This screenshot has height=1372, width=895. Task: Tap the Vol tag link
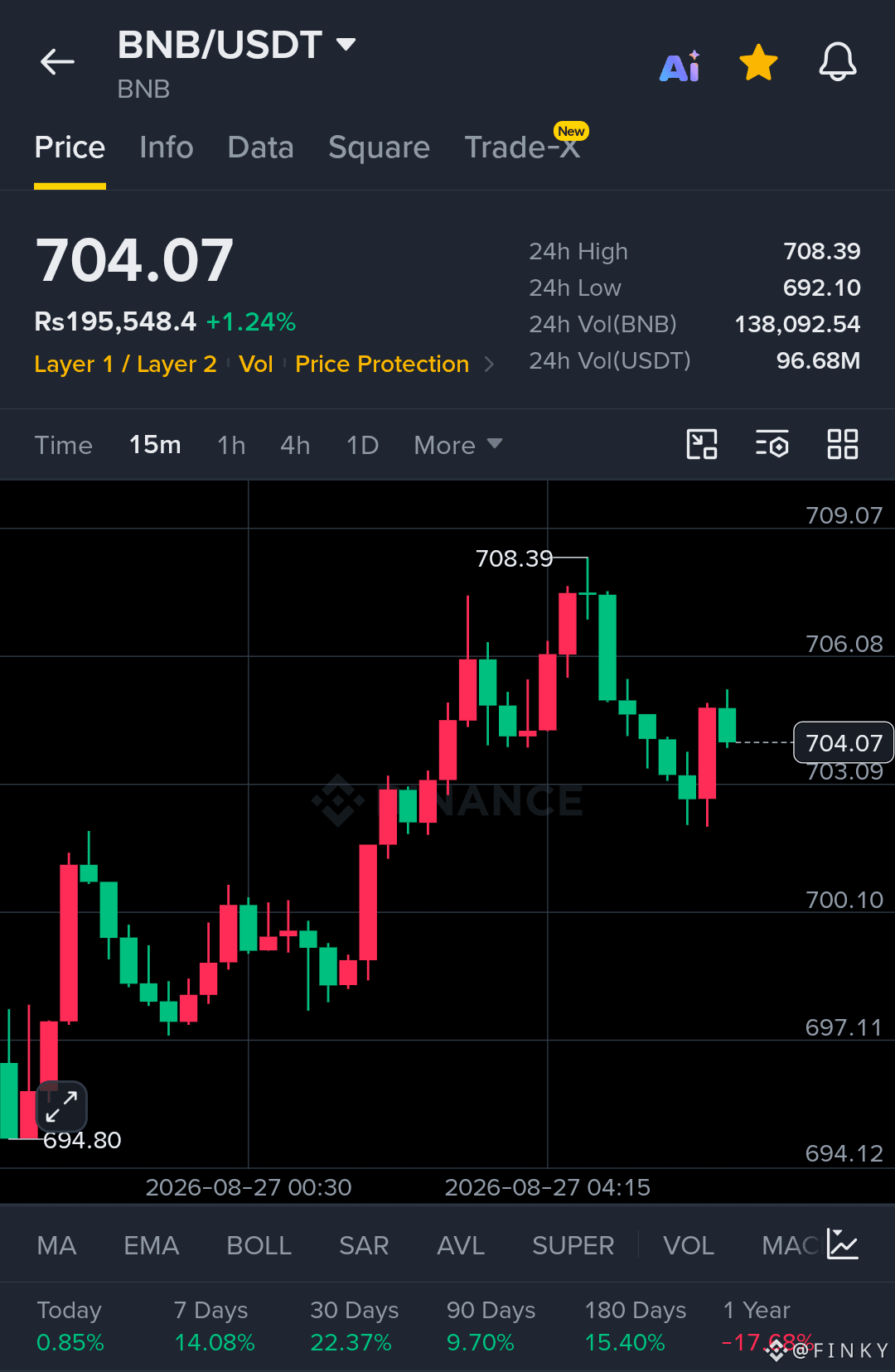[x=255, y=364]
